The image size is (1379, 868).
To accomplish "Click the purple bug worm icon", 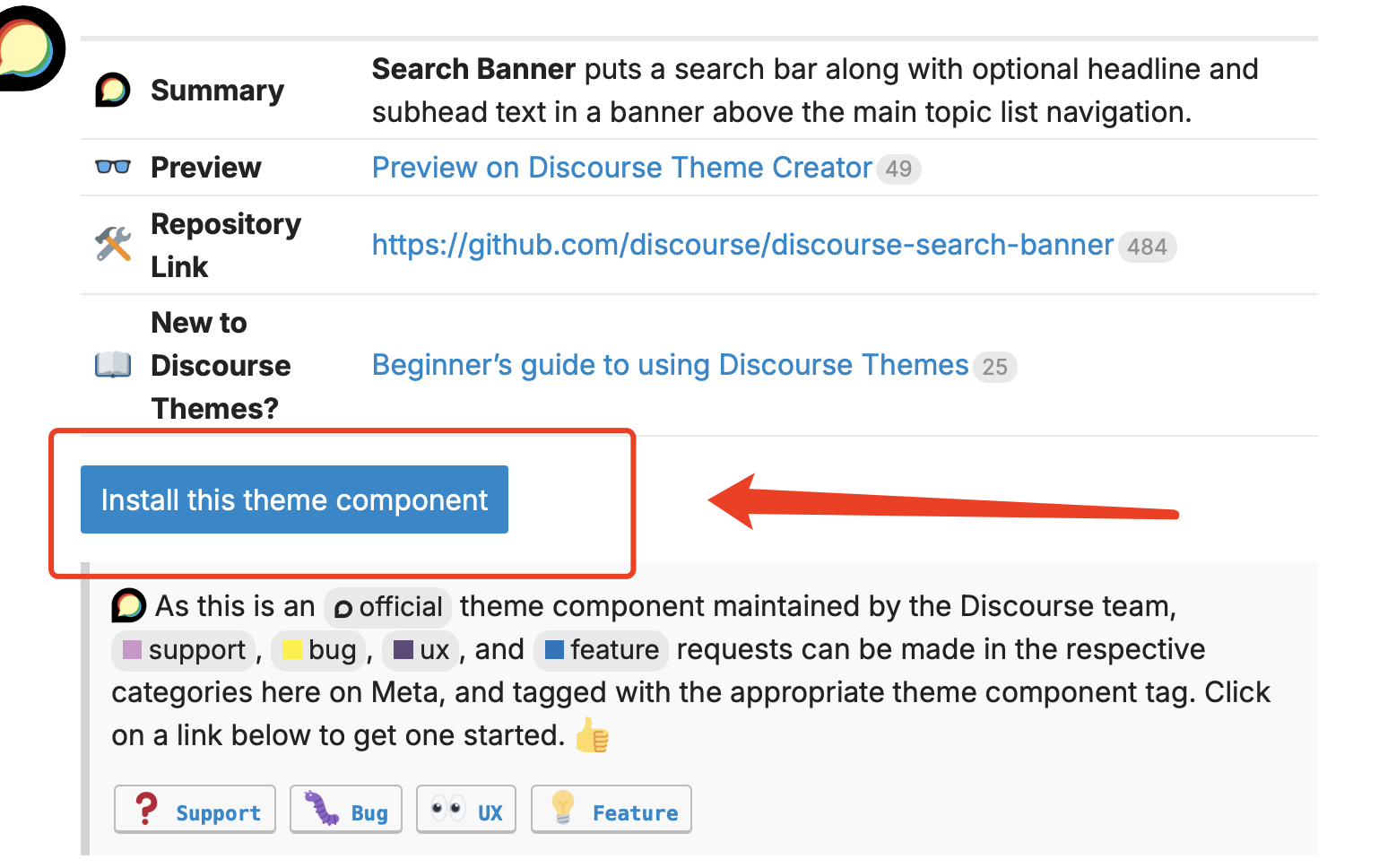I will 321,809.
